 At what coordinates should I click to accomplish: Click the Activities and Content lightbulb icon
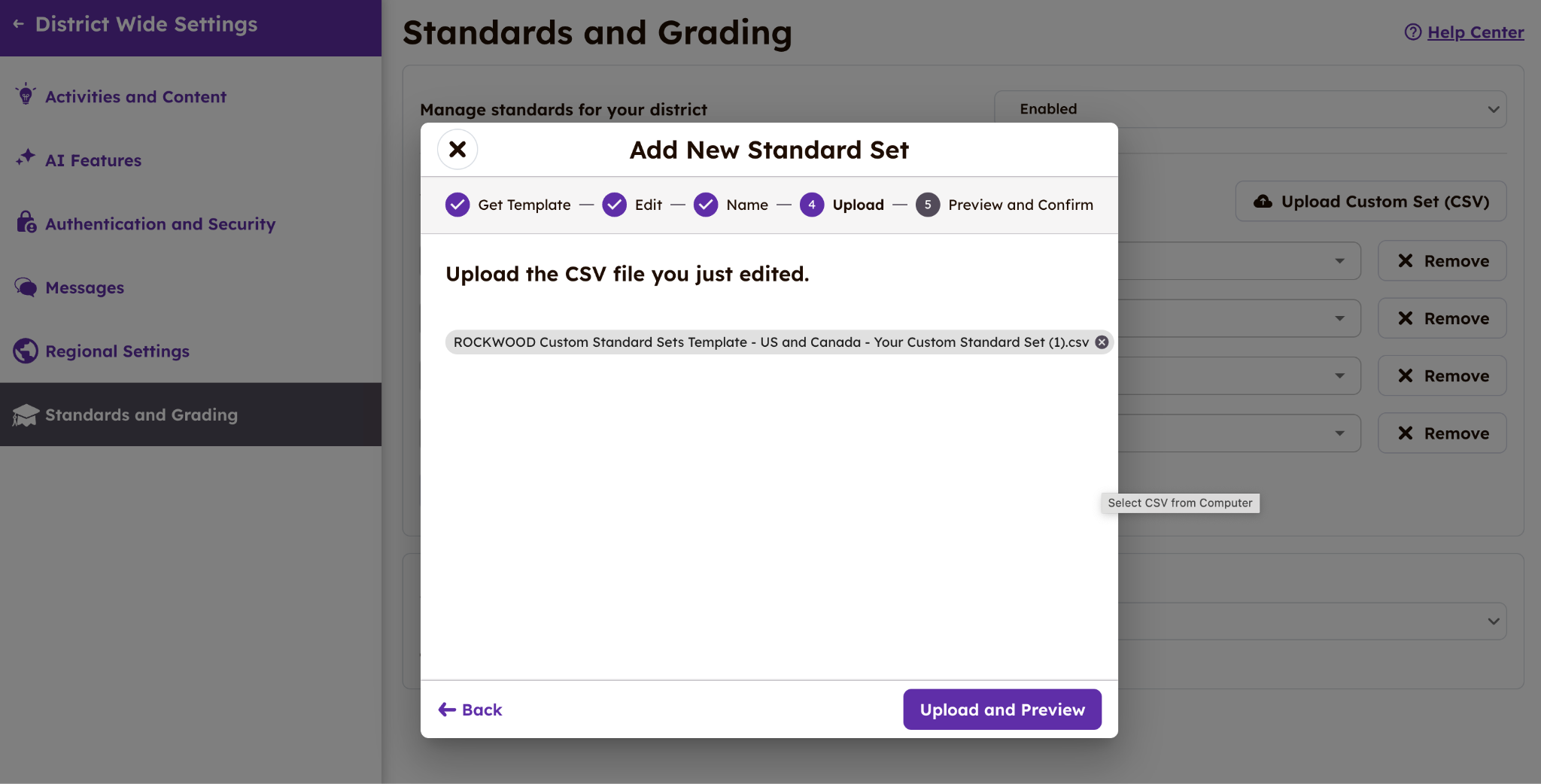click(26, 95)
